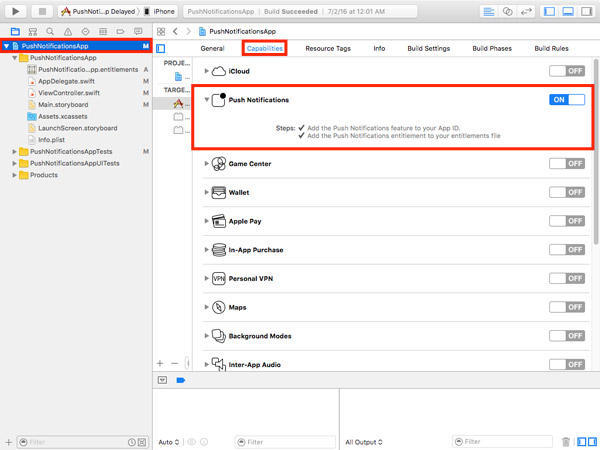Open Info.plist file

click(51, 140)
